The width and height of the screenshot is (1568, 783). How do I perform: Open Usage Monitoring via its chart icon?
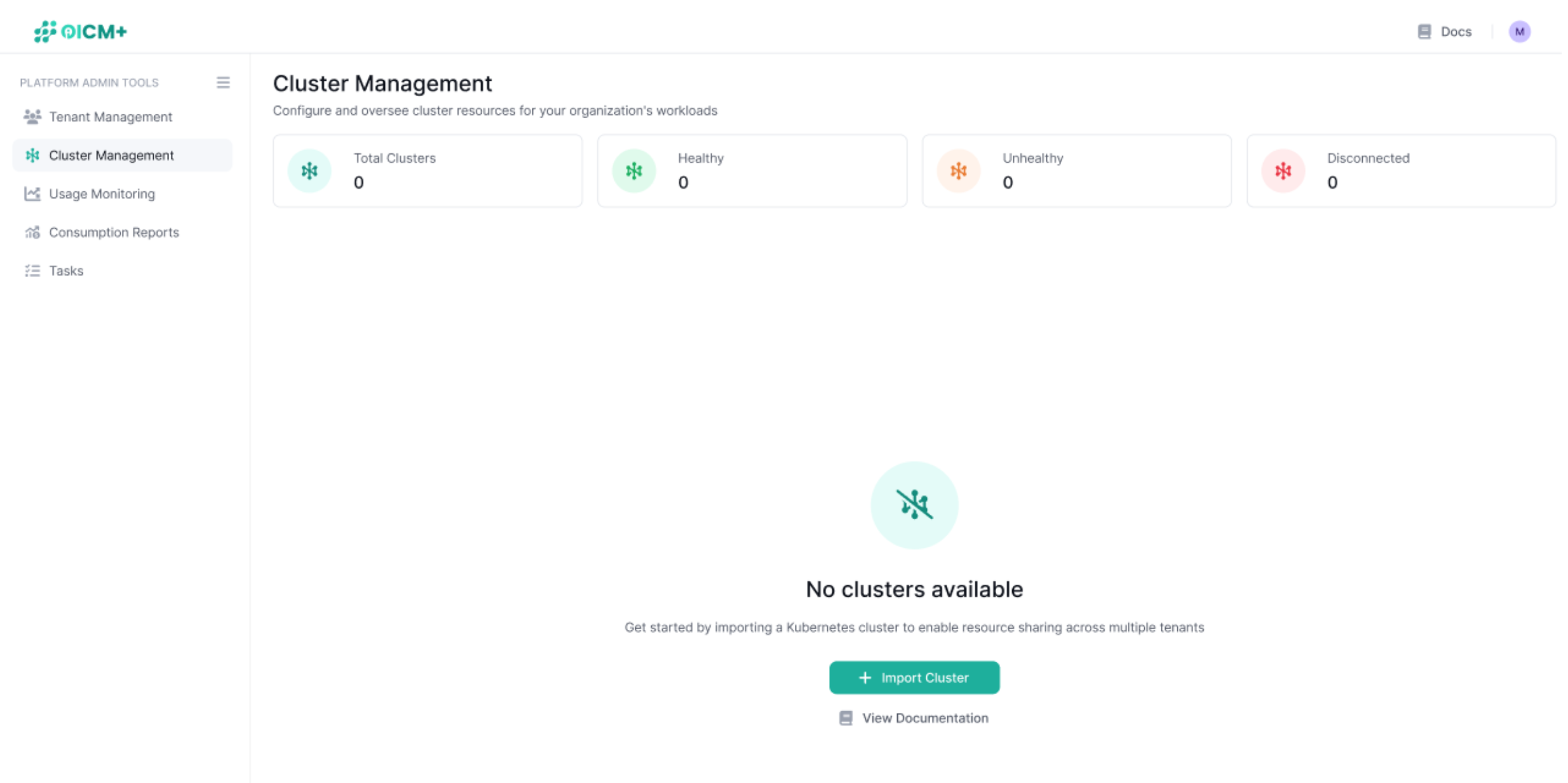(x=32, y=194)
